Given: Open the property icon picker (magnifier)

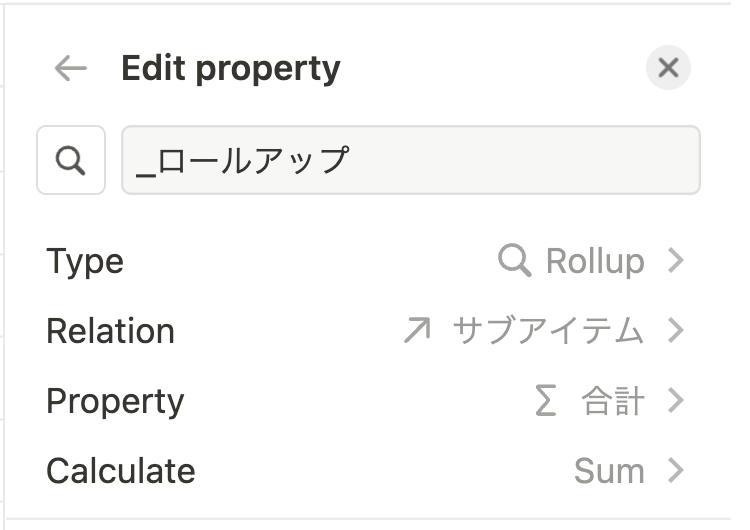Looking at the screenshot, I should [71, 160].
